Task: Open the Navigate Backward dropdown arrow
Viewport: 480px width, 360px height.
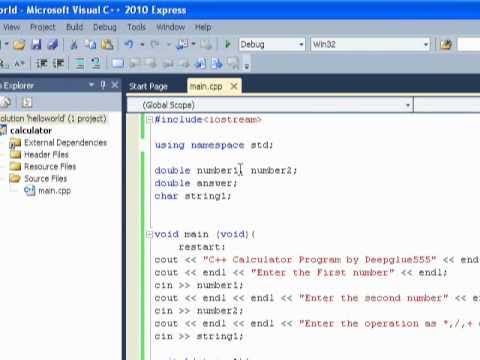Action: (194, 44)
